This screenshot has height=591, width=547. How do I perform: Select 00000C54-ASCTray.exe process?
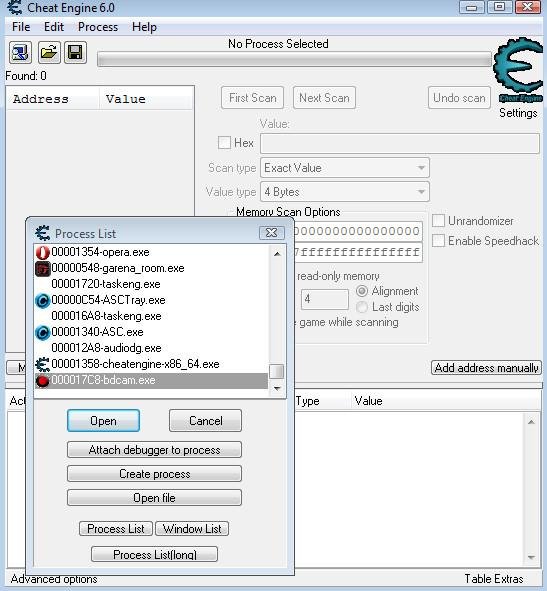152,300
